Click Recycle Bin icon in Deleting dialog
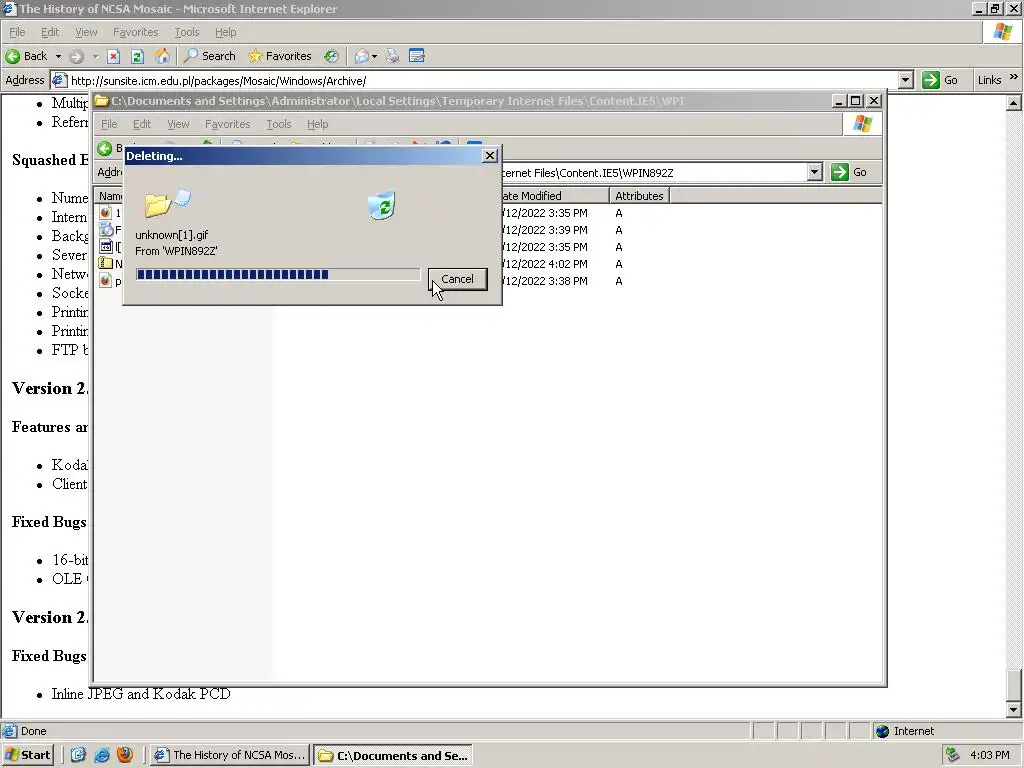Viewport: 1024px width, 768px height. (381, 205)
